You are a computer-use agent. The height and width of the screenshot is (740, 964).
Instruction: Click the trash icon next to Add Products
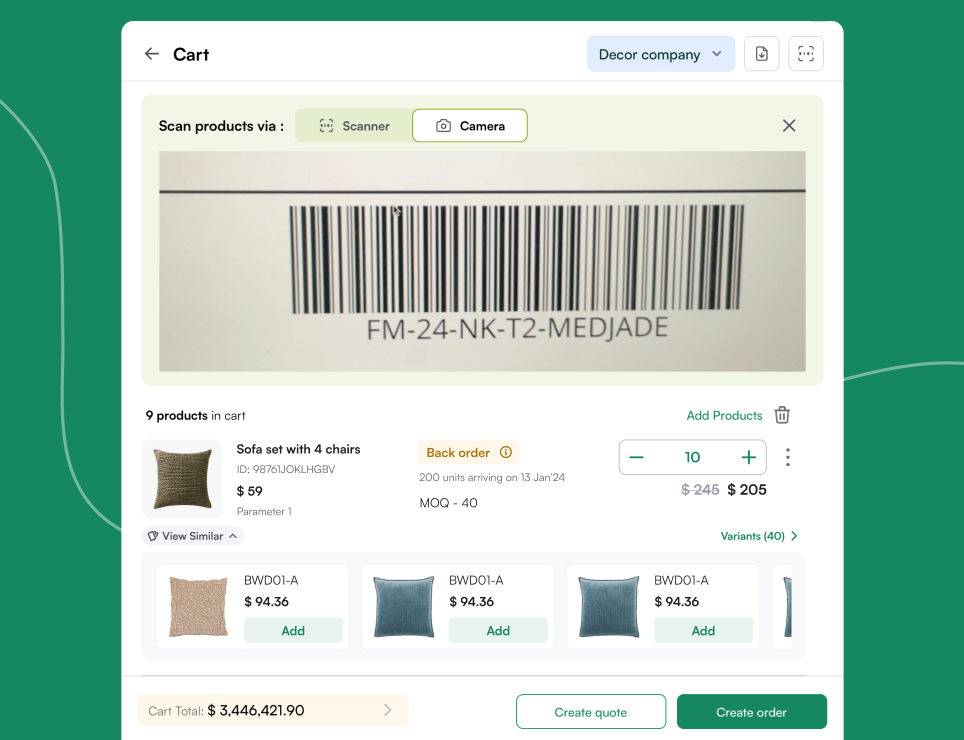pos(782,414)
